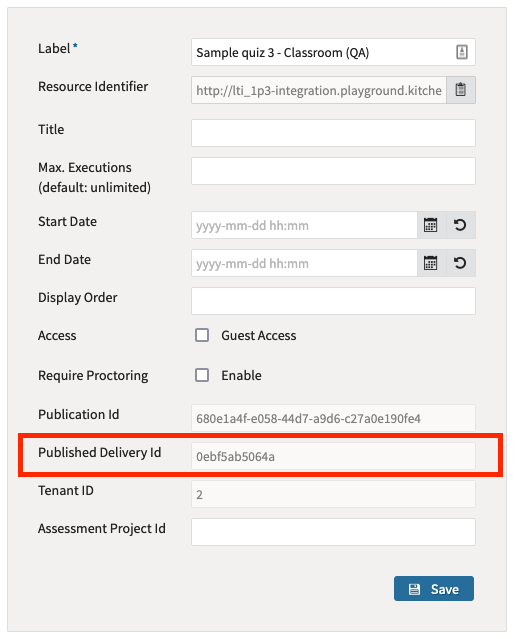Click the icon inside the Label field

coord(461,52)
